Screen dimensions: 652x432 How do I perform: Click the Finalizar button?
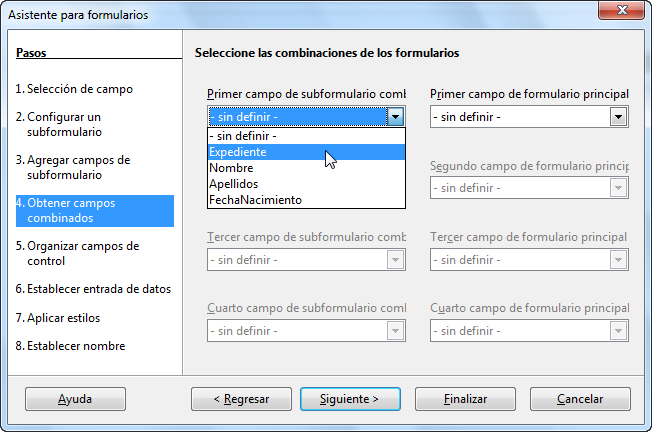pyautogui.click(x=465, y=399)
